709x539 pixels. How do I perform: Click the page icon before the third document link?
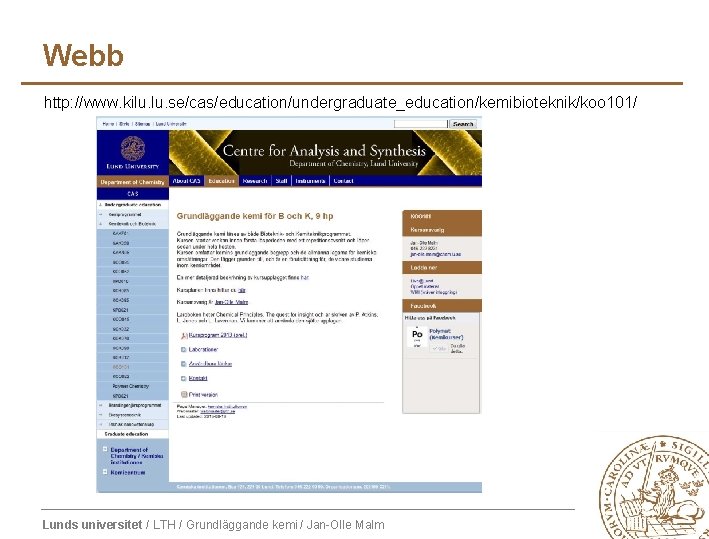point(184,364)
